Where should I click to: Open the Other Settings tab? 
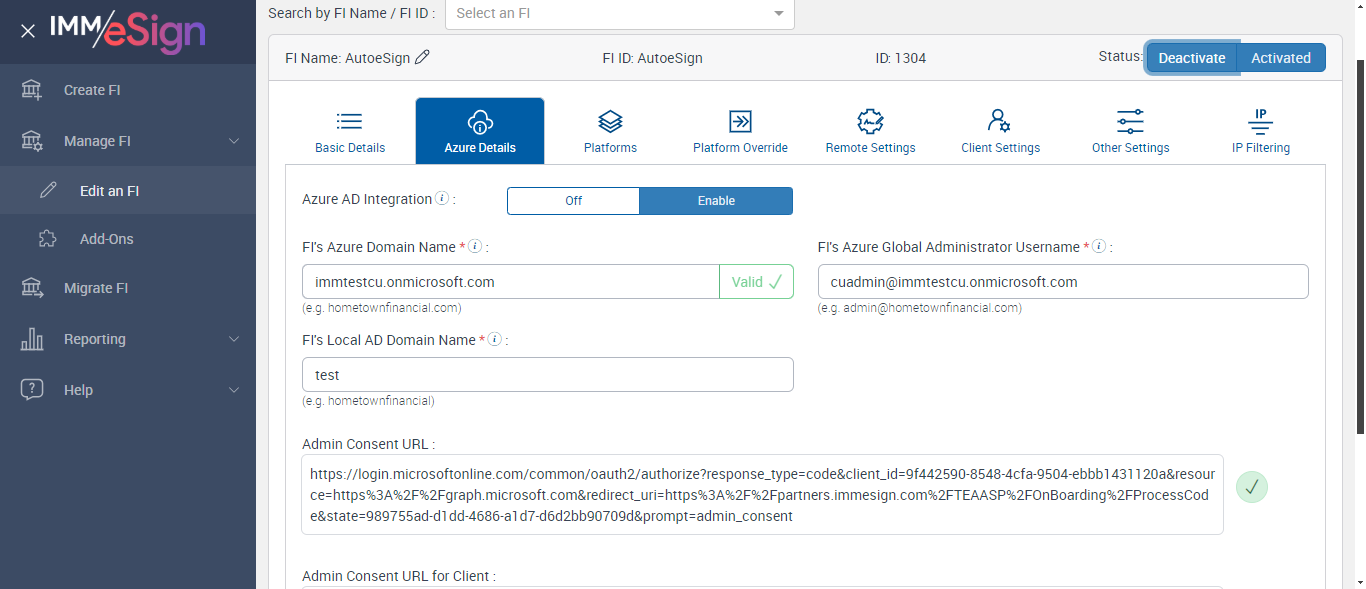1130,131
